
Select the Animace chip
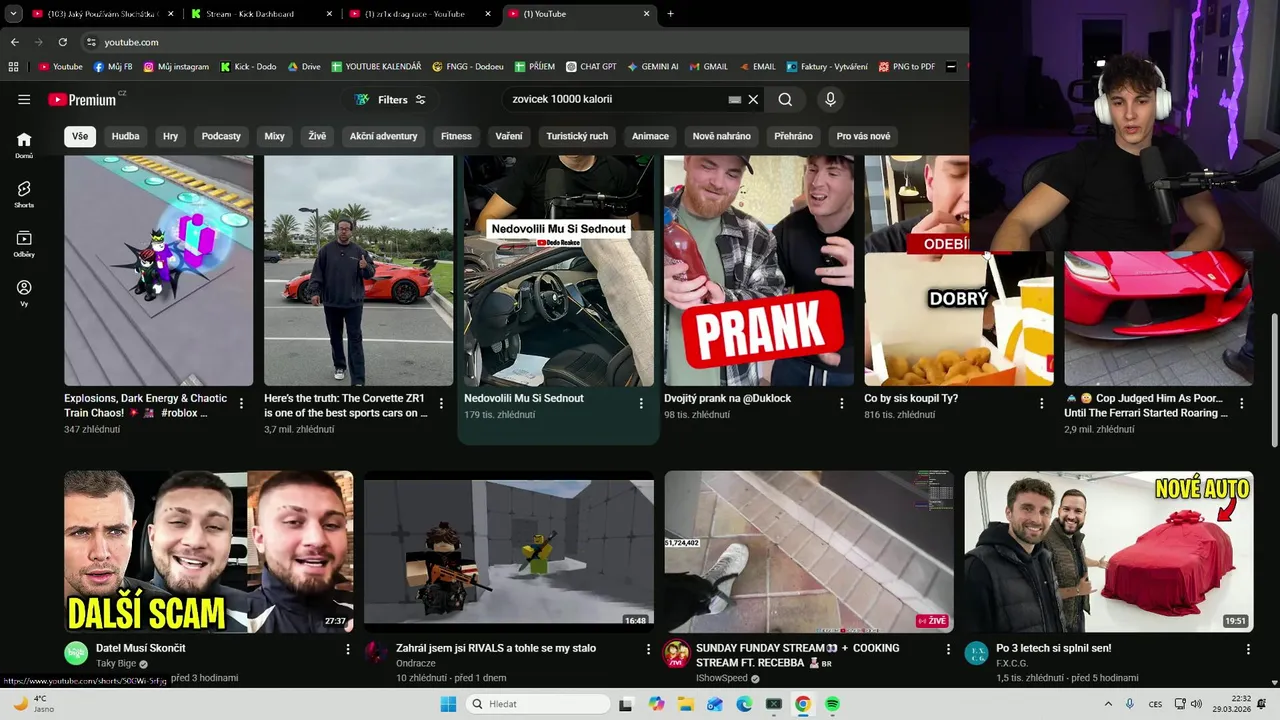[x=650, y=136]
